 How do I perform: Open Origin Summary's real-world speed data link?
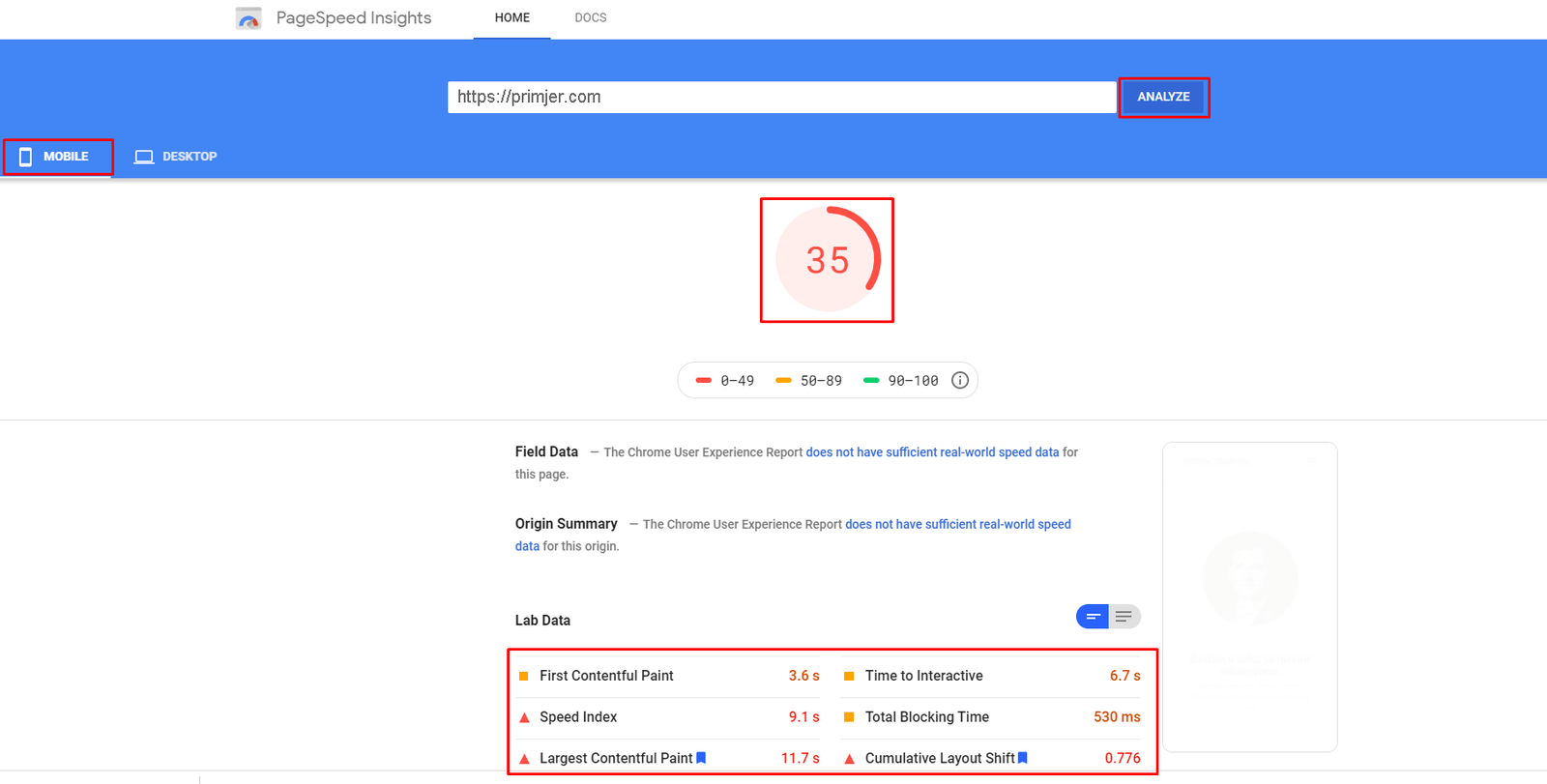(x=958, y=524)
